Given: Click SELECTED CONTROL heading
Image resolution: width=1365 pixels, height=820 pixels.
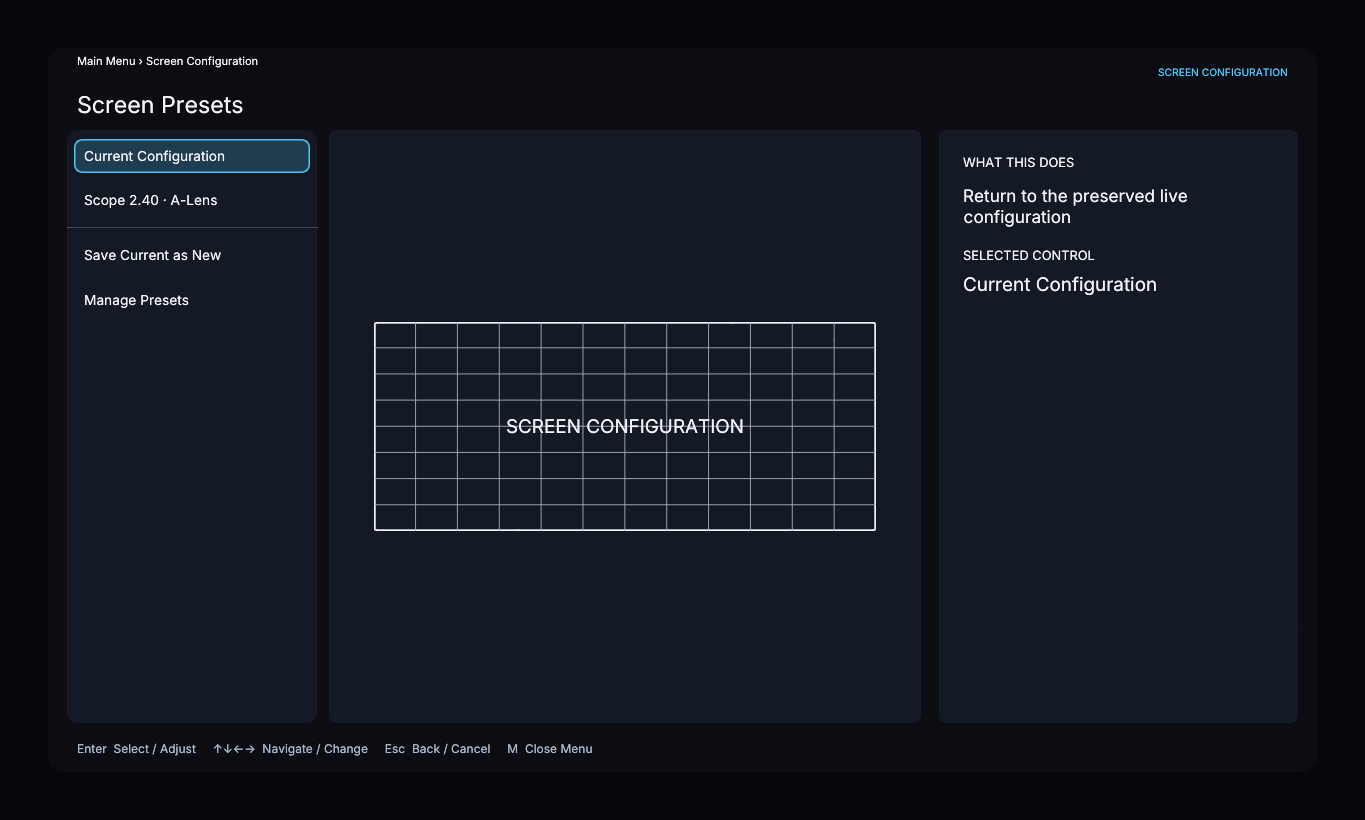Looking at the screenshot, I should point(1028,255).
